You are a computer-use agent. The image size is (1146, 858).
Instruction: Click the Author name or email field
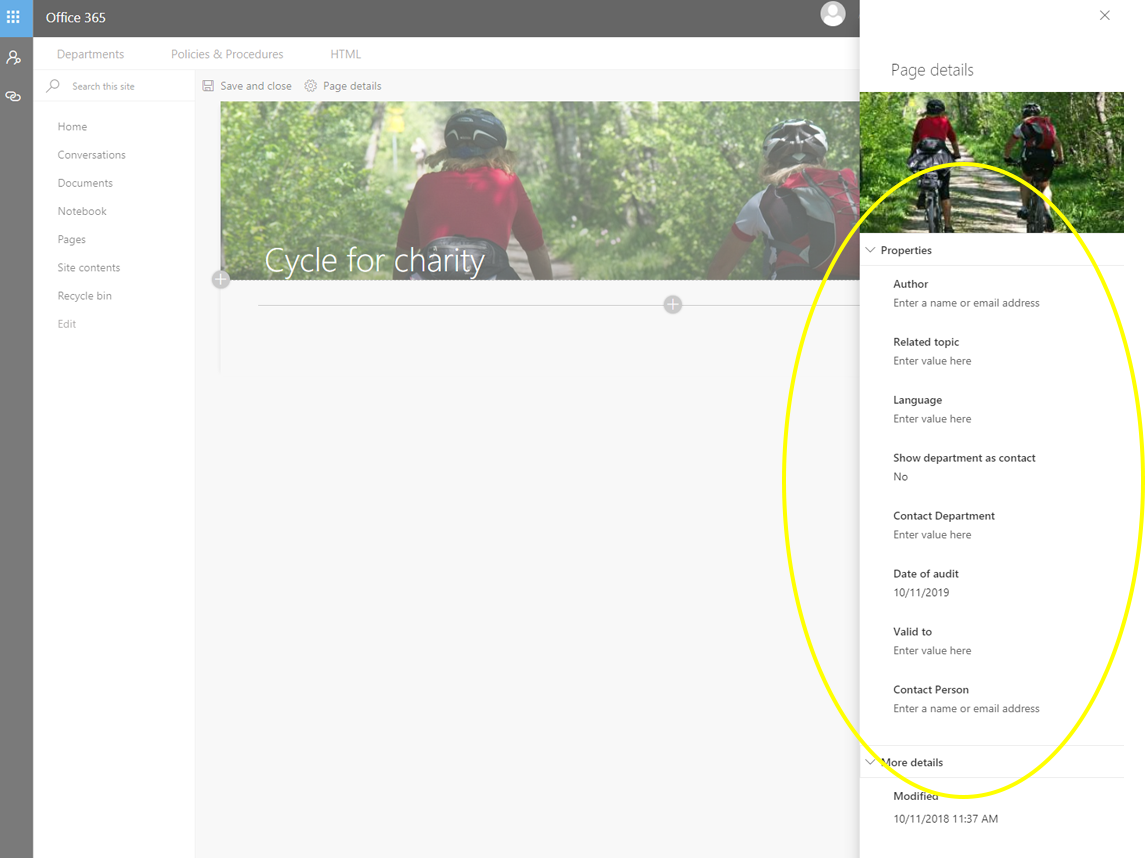coord(966,303)
